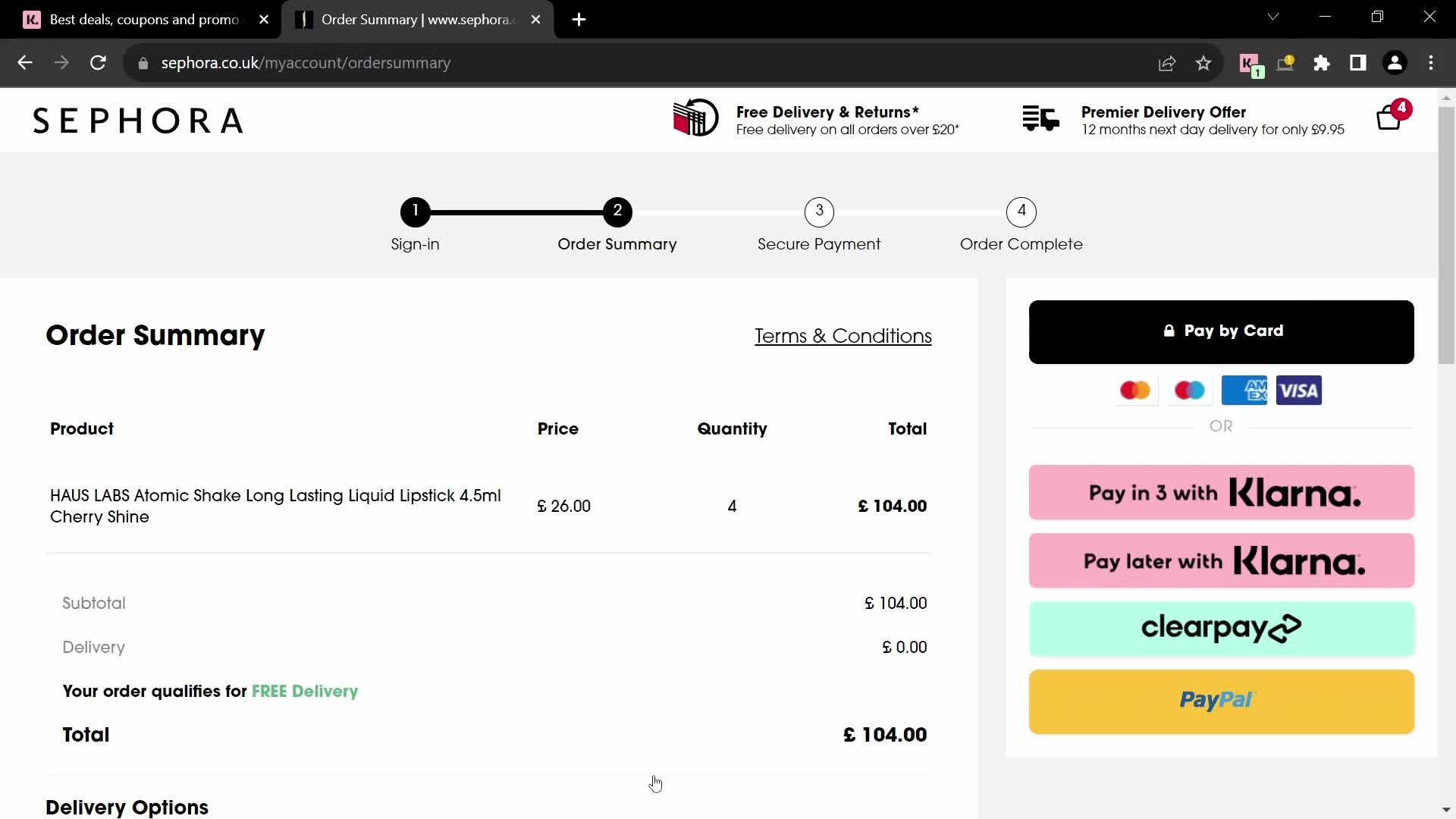Viewport: 1456px width, 819px height.
Task: Switch to Best deals, coupons tab
Action: click(144, 20)
